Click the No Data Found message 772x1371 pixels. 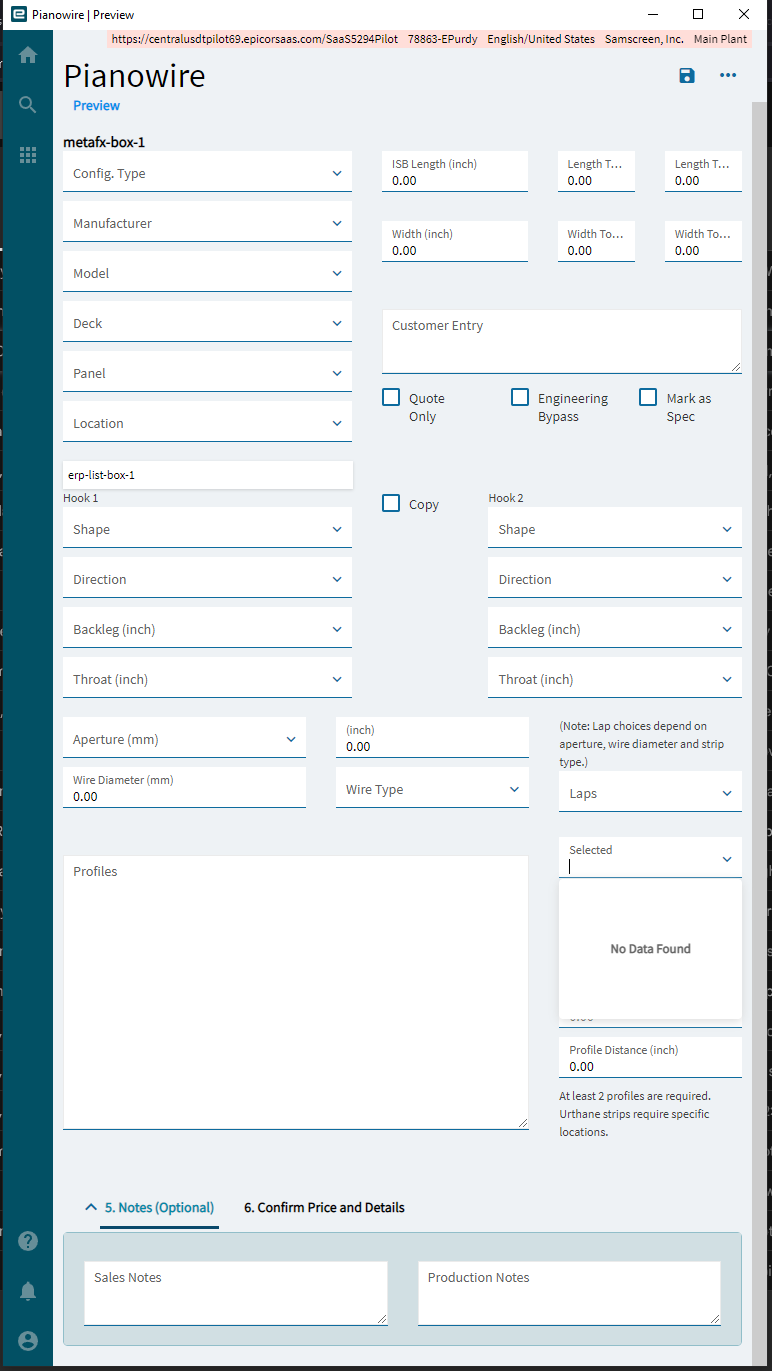(x=650, y=949)
